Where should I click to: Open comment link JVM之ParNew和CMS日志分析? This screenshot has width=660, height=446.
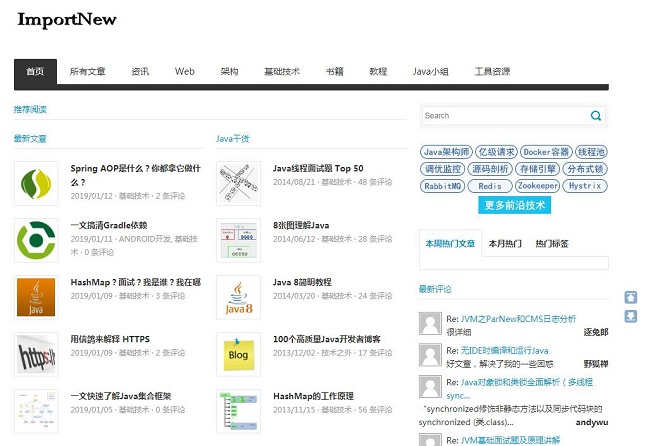(x=519, y=319)
